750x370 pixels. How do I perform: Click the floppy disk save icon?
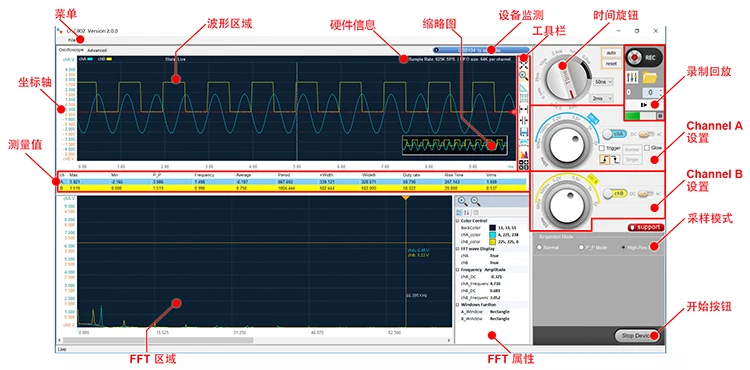523,131
